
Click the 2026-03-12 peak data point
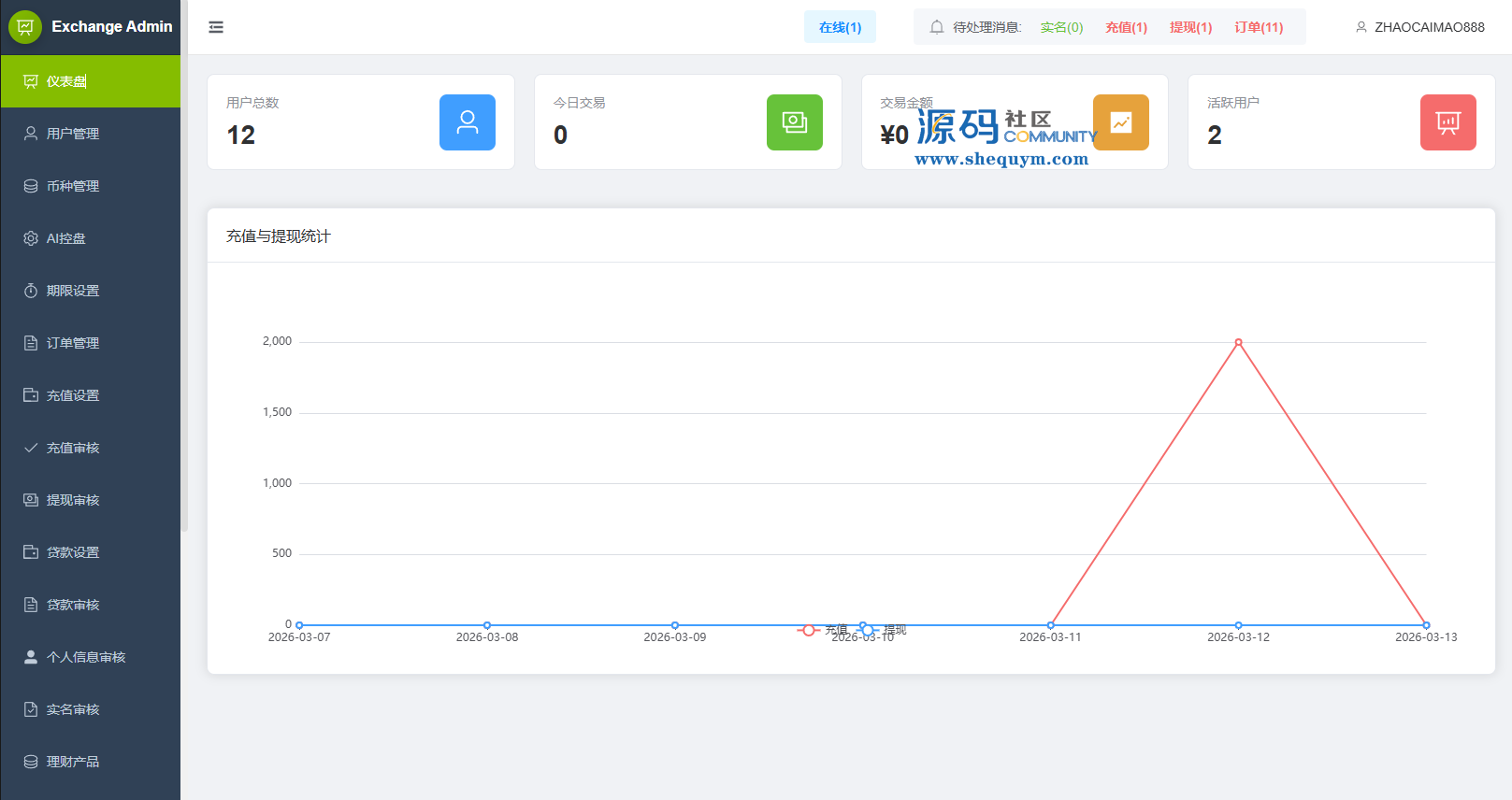click(x=1238, y=342)
